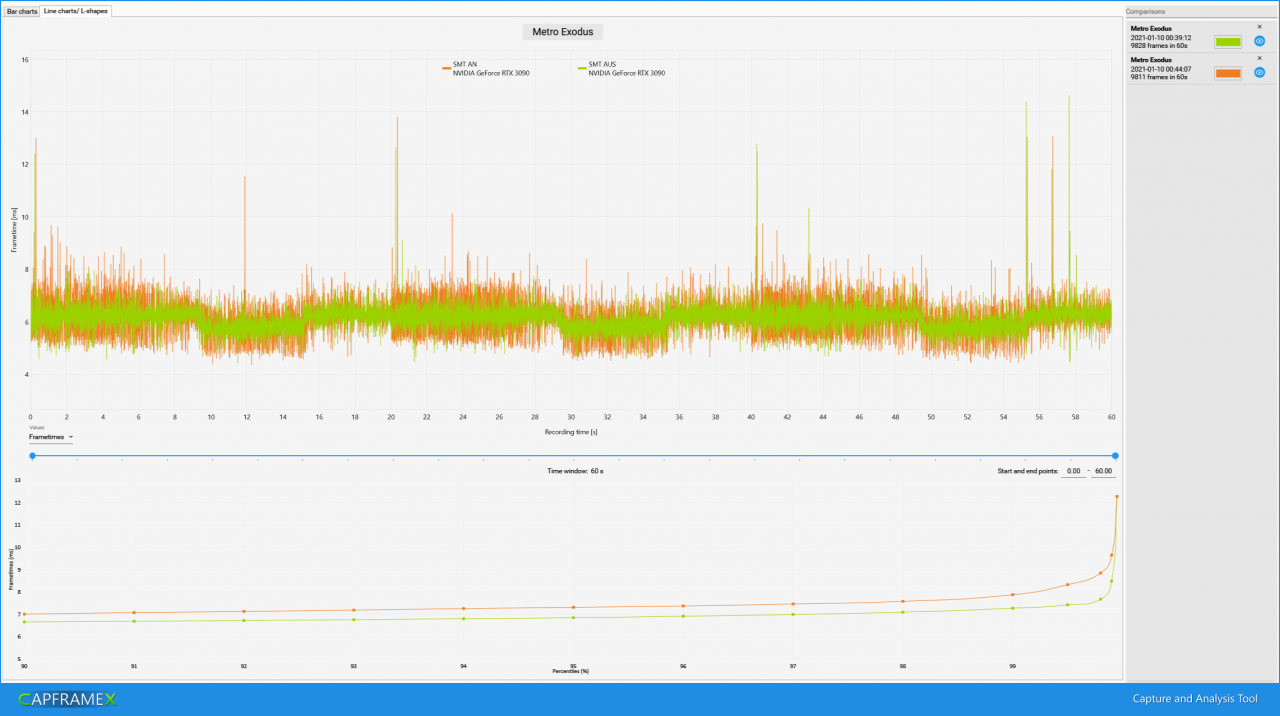Click the end point field showing 60.00
1280x716 pixels.
pyautogui.click(x=1104, y=470)
